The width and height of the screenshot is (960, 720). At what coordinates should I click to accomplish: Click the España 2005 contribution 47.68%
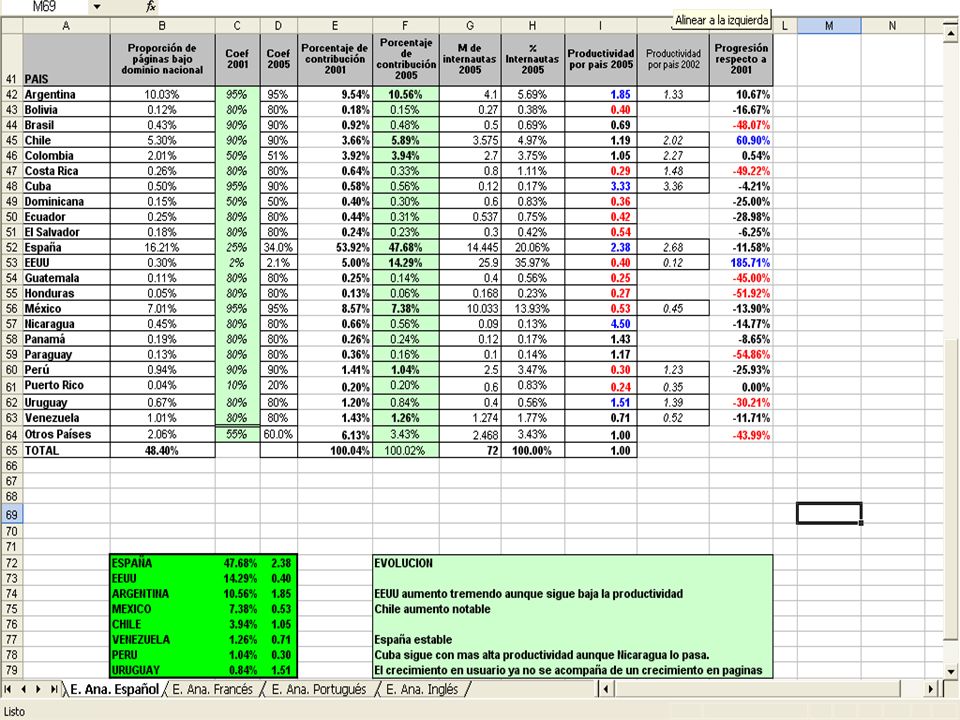pos(406,247)
